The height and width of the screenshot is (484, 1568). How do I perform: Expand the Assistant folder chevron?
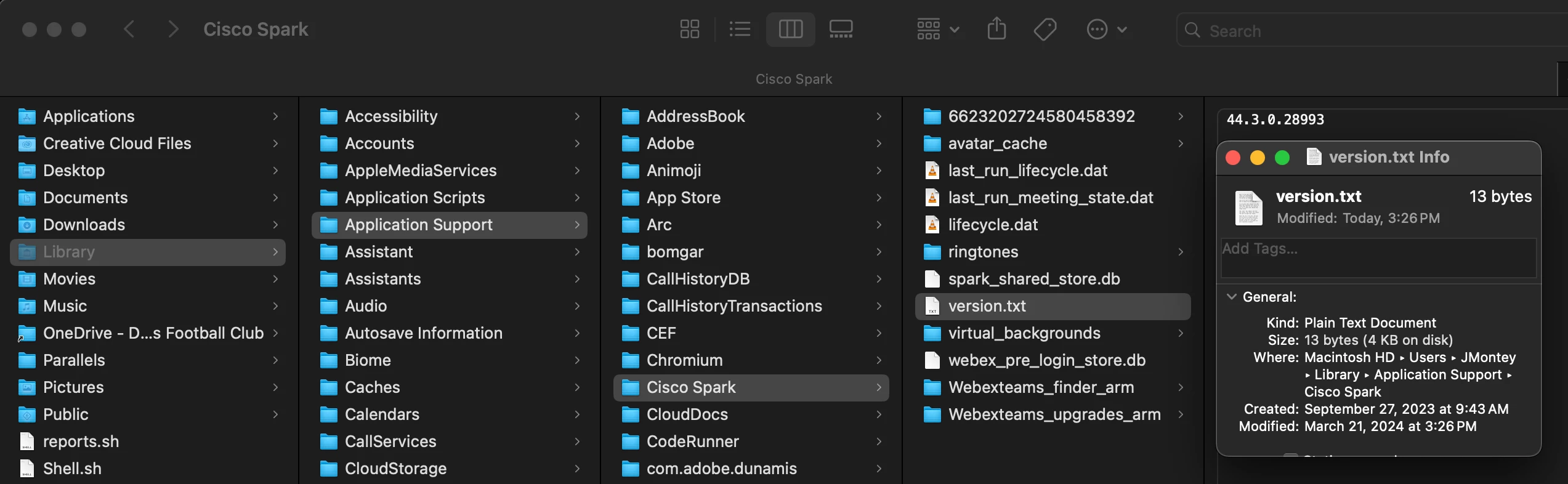577,252
